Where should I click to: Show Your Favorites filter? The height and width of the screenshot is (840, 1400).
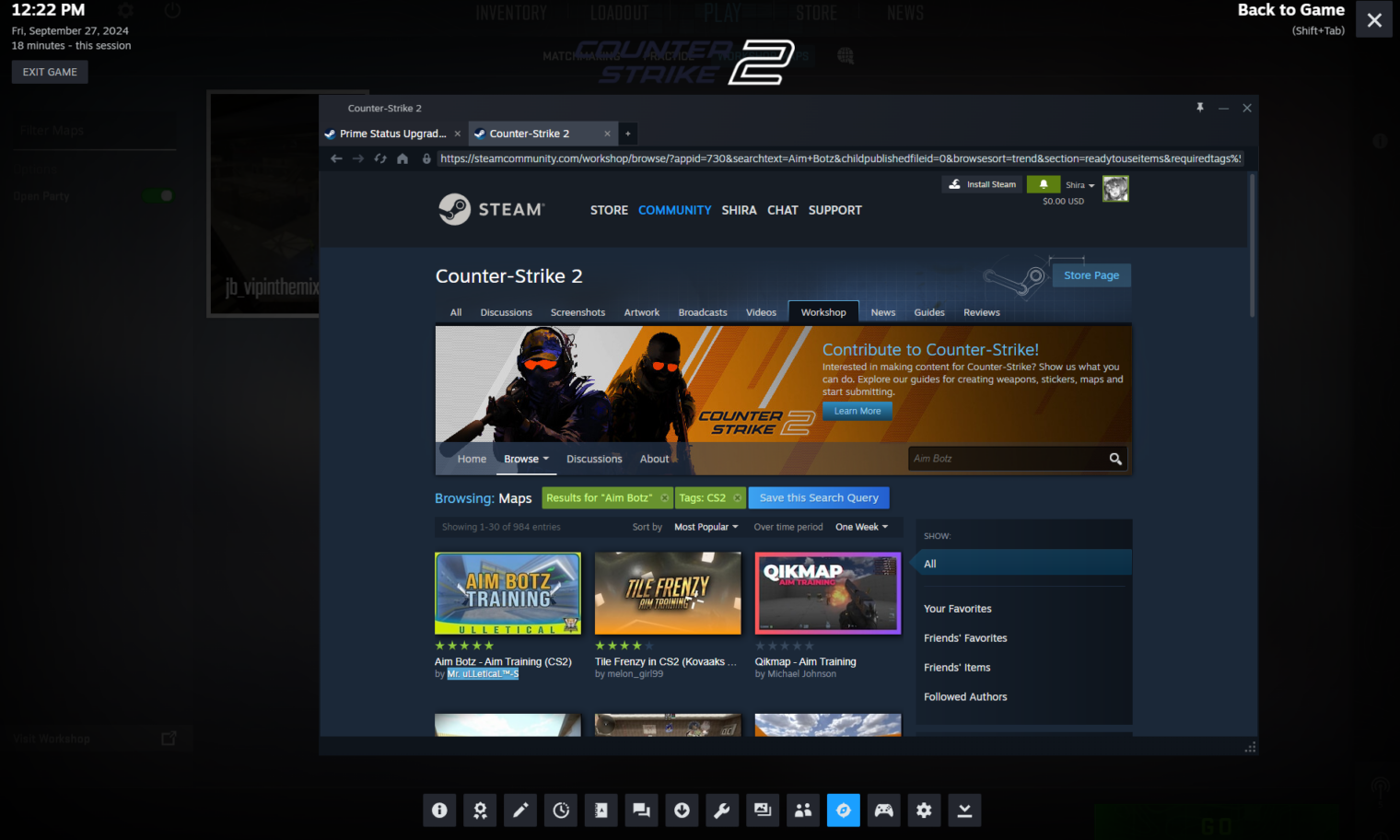958,609
